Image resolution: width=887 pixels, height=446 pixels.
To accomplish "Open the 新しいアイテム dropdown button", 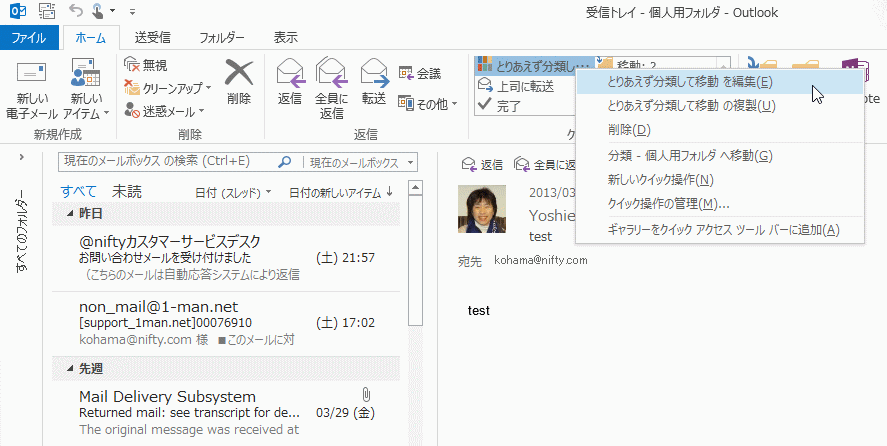I will tap(86, 89).
